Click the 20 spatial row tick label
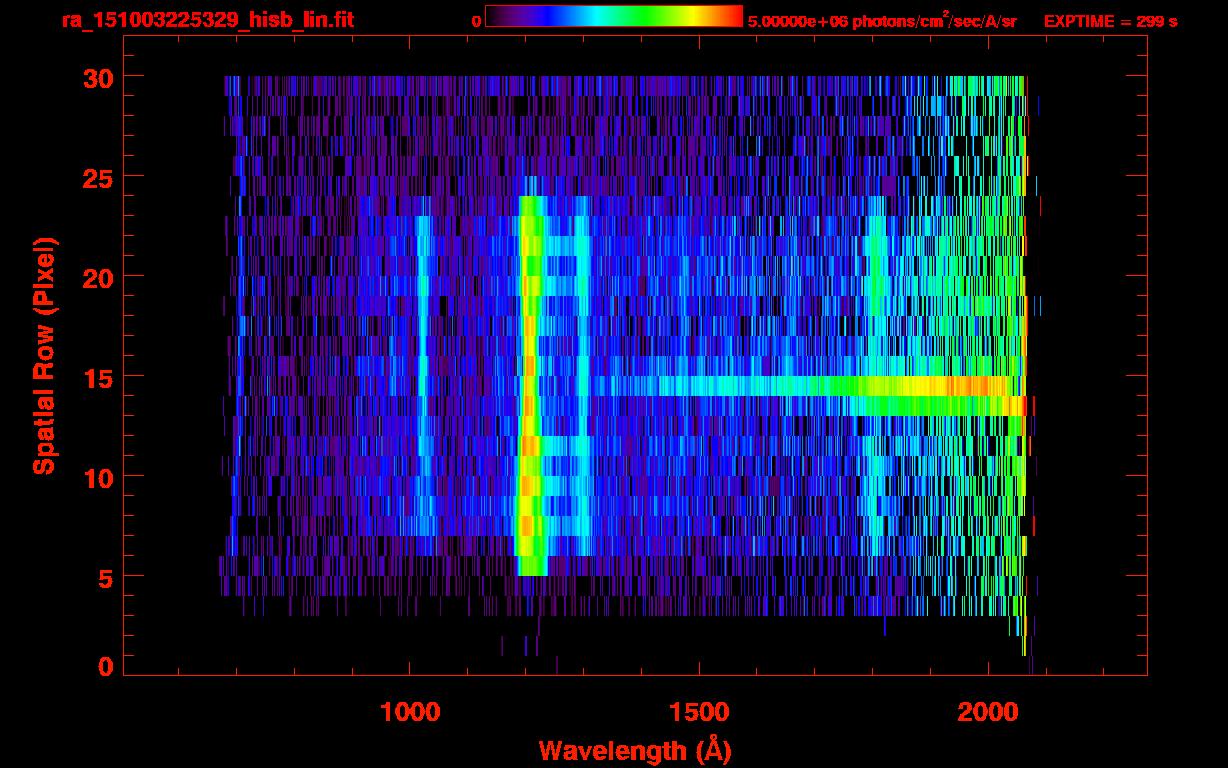Screen dimensions: 1228x768 tap(97, 277)
